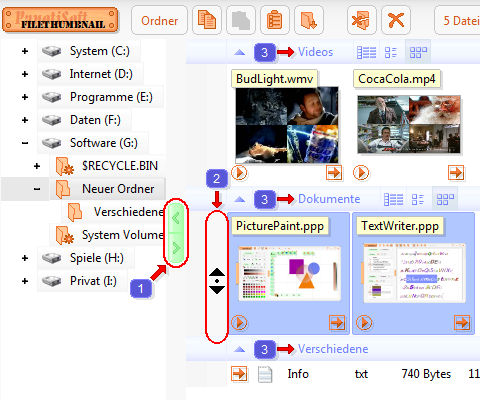Select the CocaCola.mp4 file label
Viewport: 480px width, 400px height.
tap(397, 79)
